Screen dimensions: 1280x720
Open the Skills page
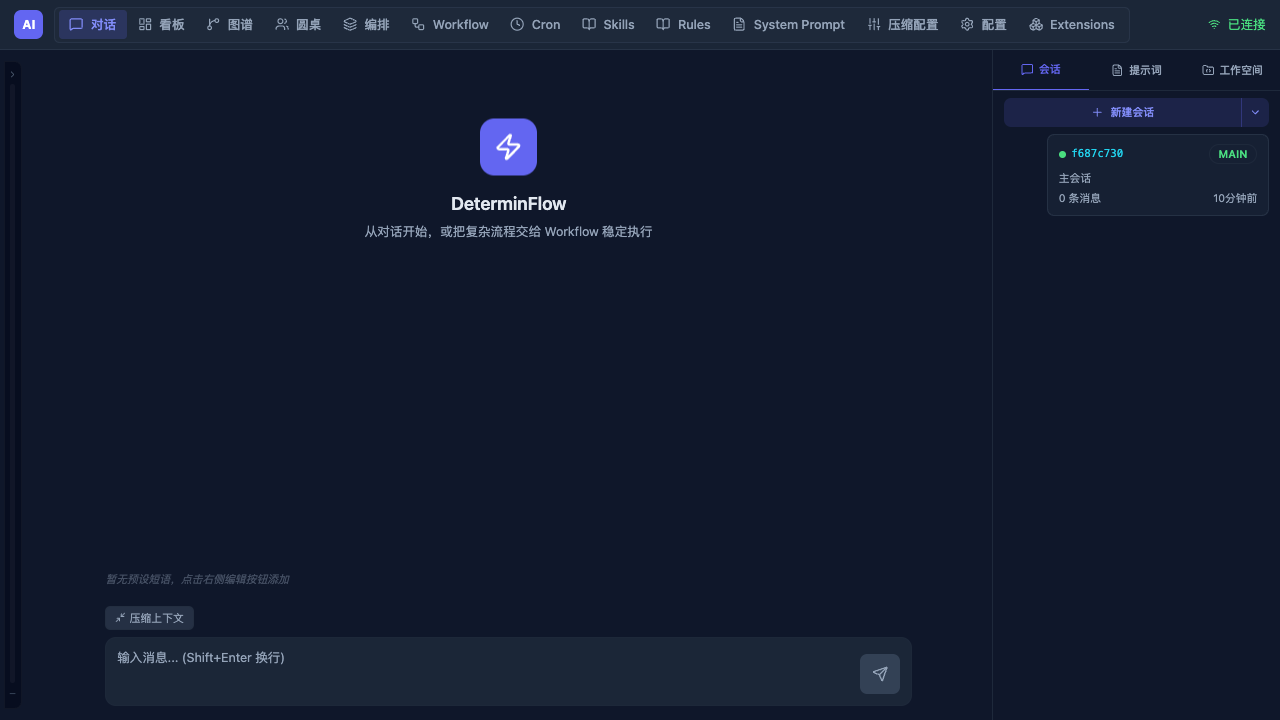click(609, 25)
